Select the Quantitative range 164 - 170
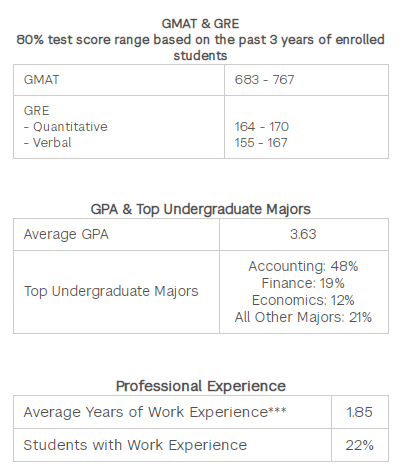The width and height of the screenshot is (406, 475). pos(262,127)
